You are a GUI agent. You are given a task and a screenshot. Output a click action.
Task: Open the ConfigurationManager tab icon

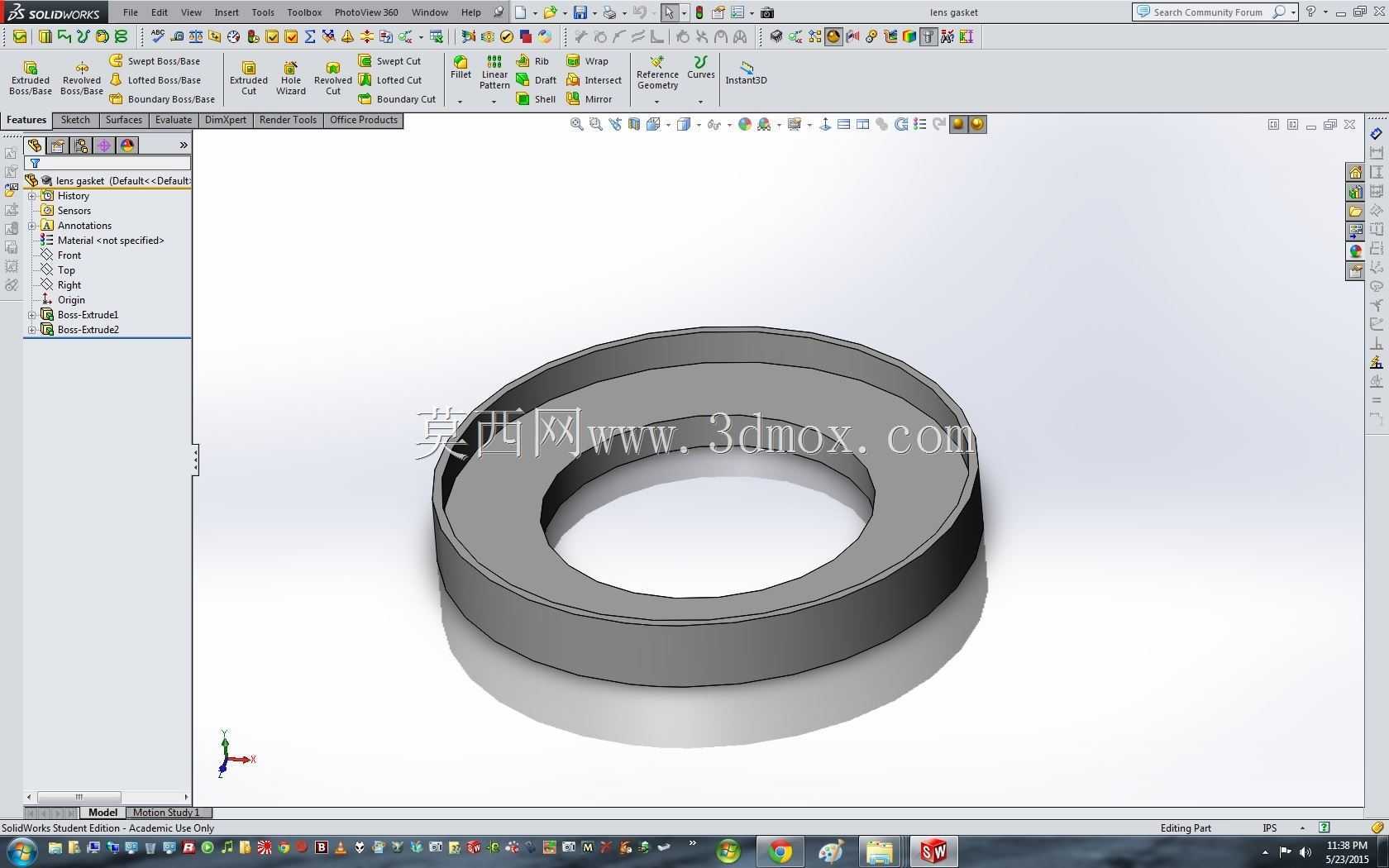(80, 145)
